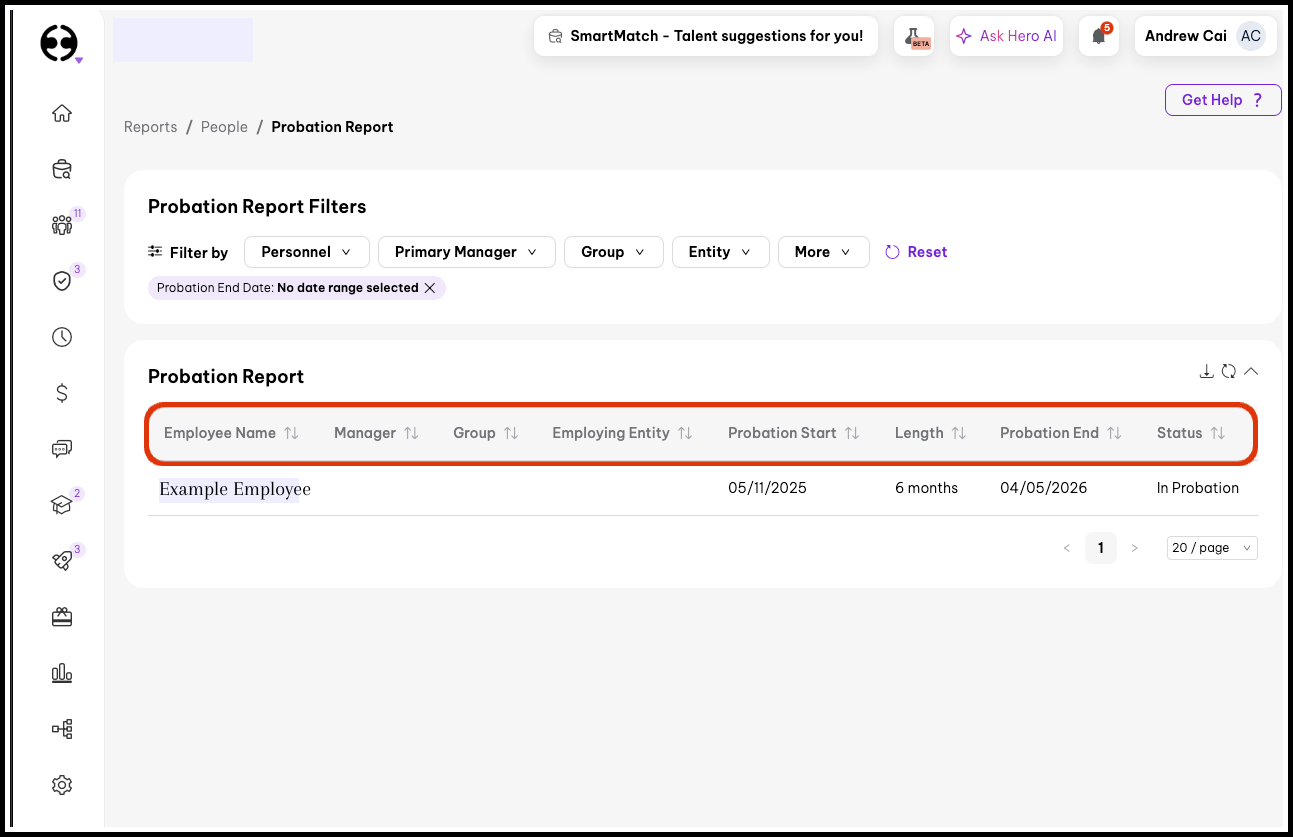Open the Primary Manager filter dropdown
The image size is (1293, 837).
[x=466, y=252]
